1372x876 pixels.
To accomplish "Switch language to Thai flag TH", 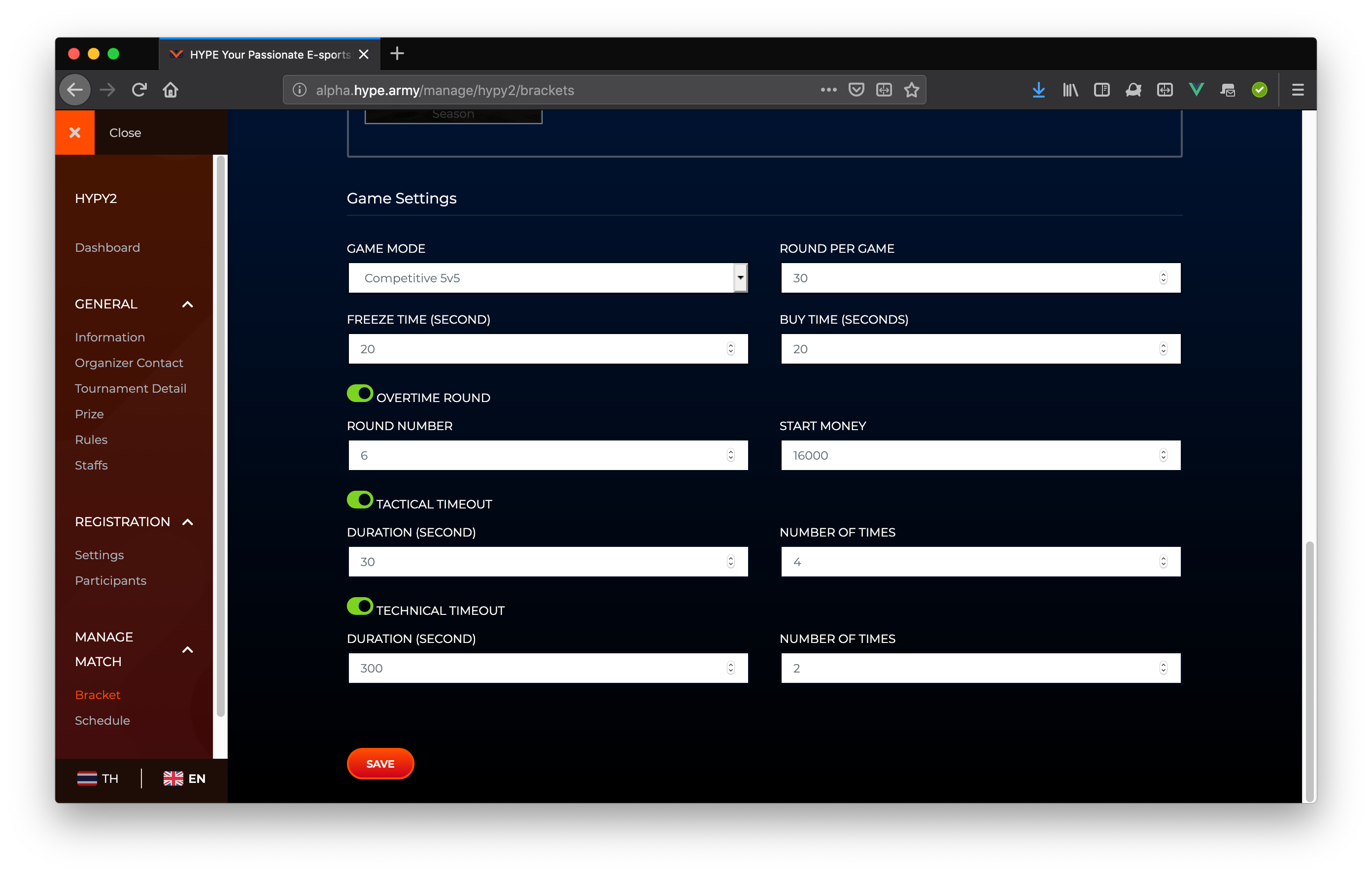I will pos(98,778).
